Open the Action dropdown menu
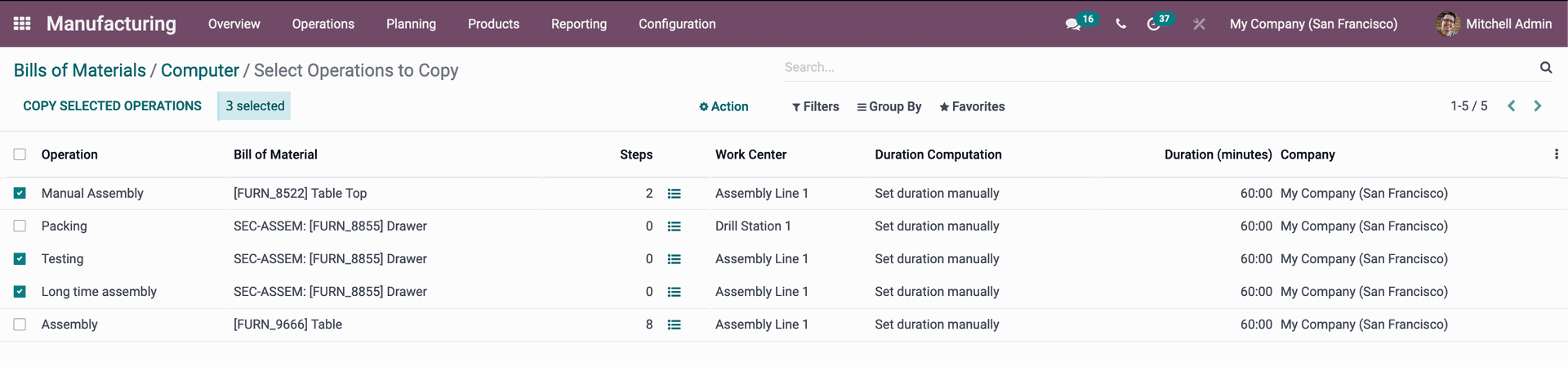 724,106
